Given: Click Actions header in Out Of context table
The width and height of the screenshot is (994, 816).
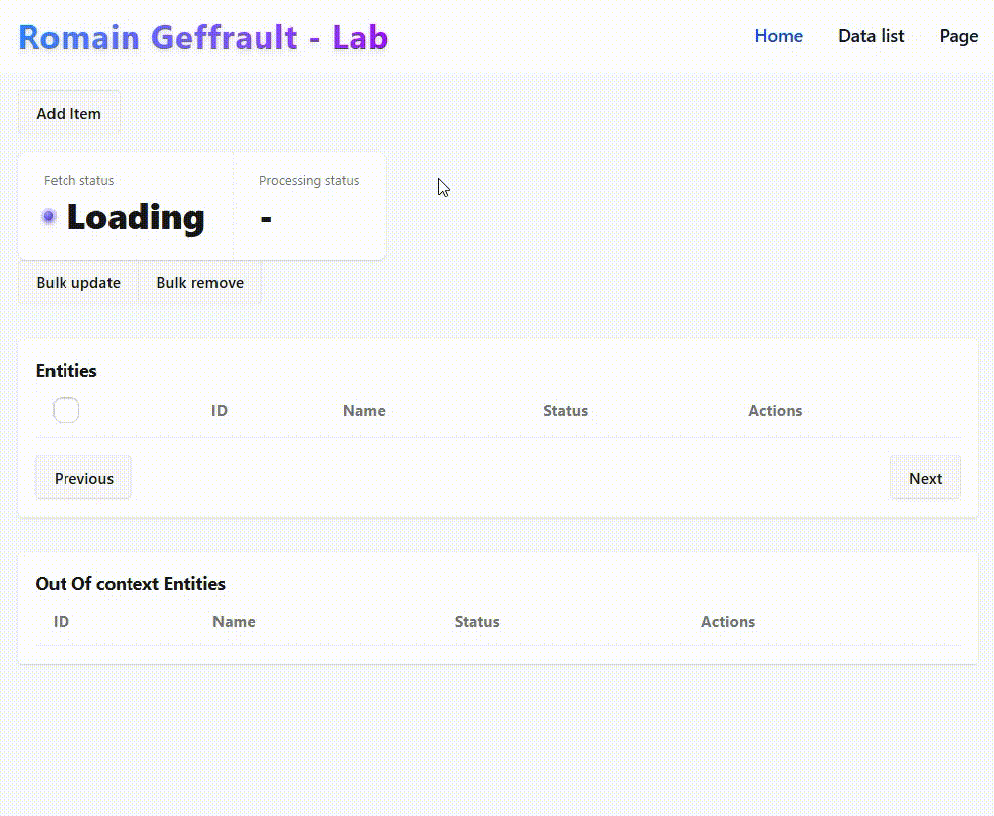Looking at the screenshot, I should pyautogui.click(x=728, y=622).
